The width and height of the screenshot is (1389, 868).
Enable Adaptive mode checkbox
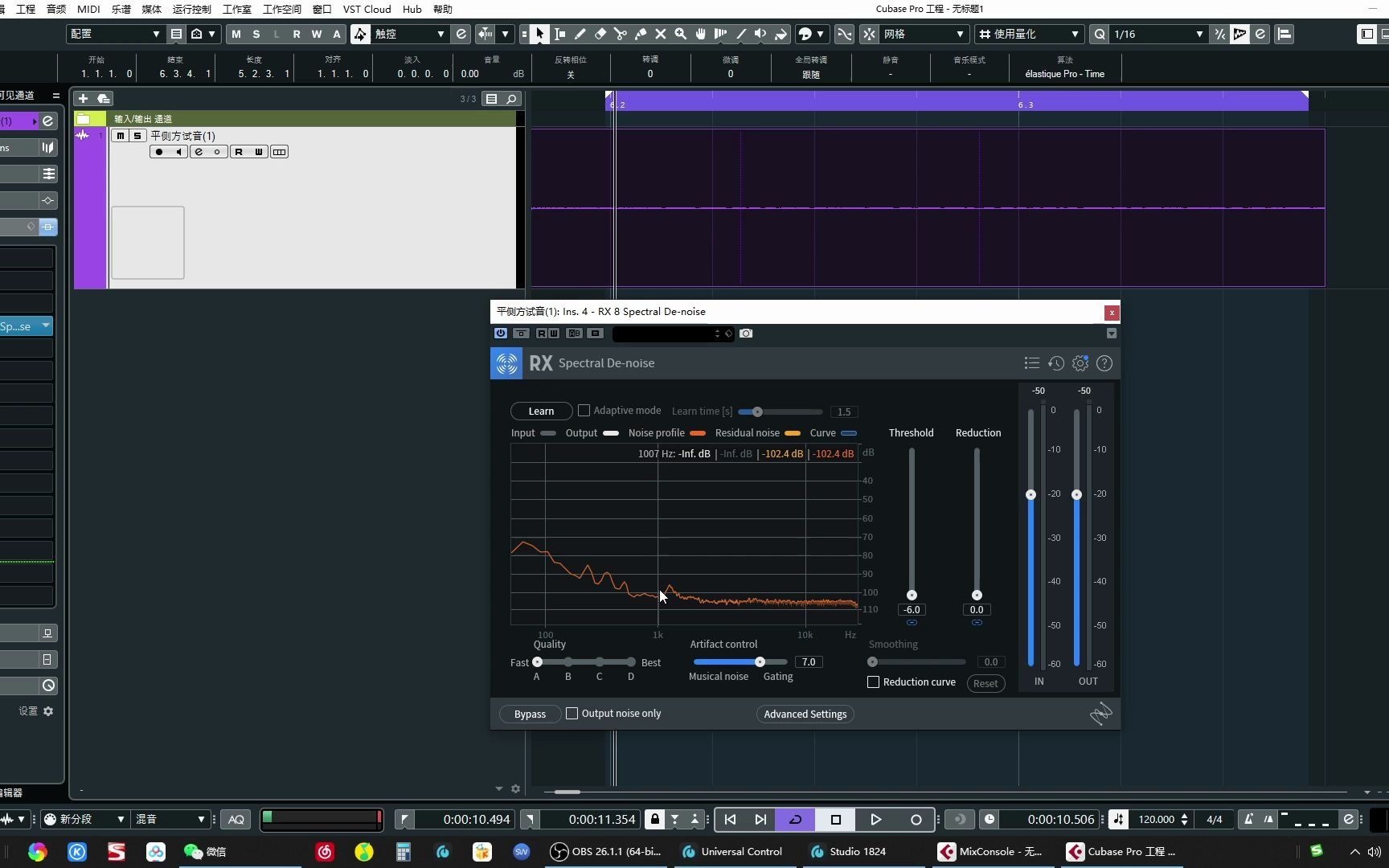[x=584, y=411]
